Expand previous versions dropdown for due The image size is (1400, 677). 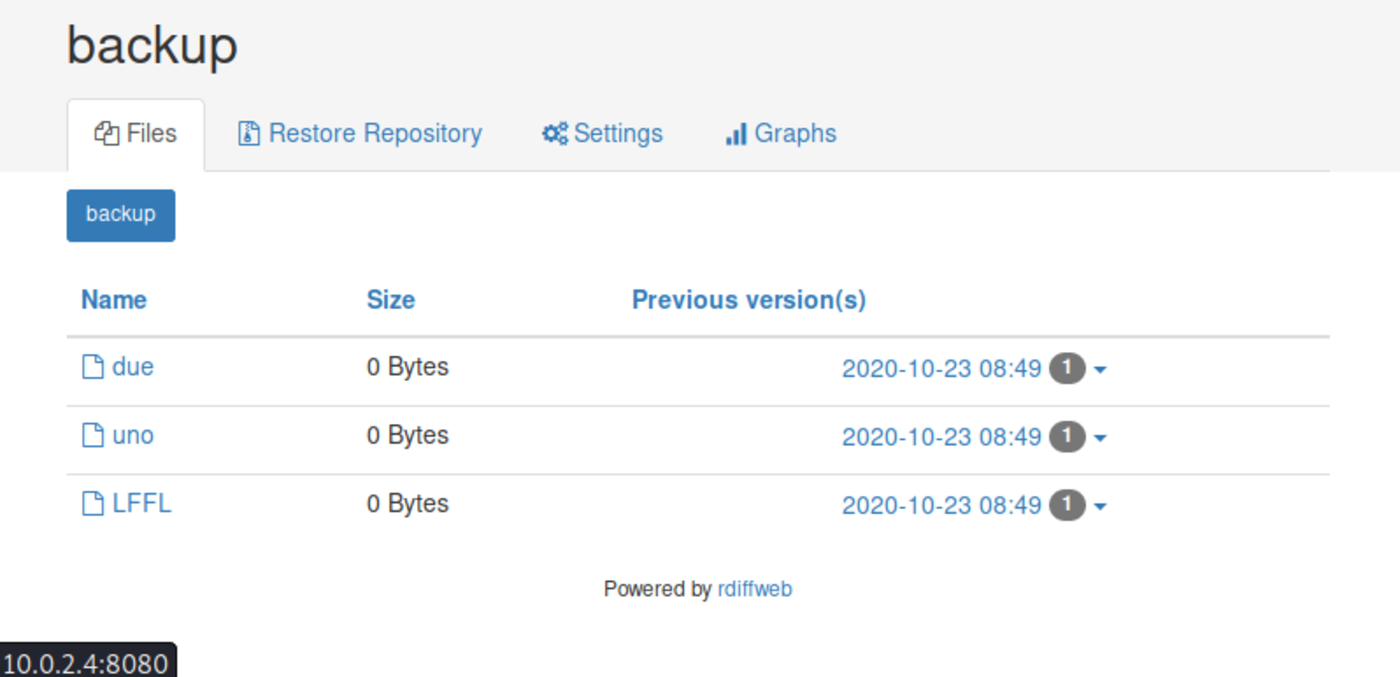click(x=1100, y=369)
